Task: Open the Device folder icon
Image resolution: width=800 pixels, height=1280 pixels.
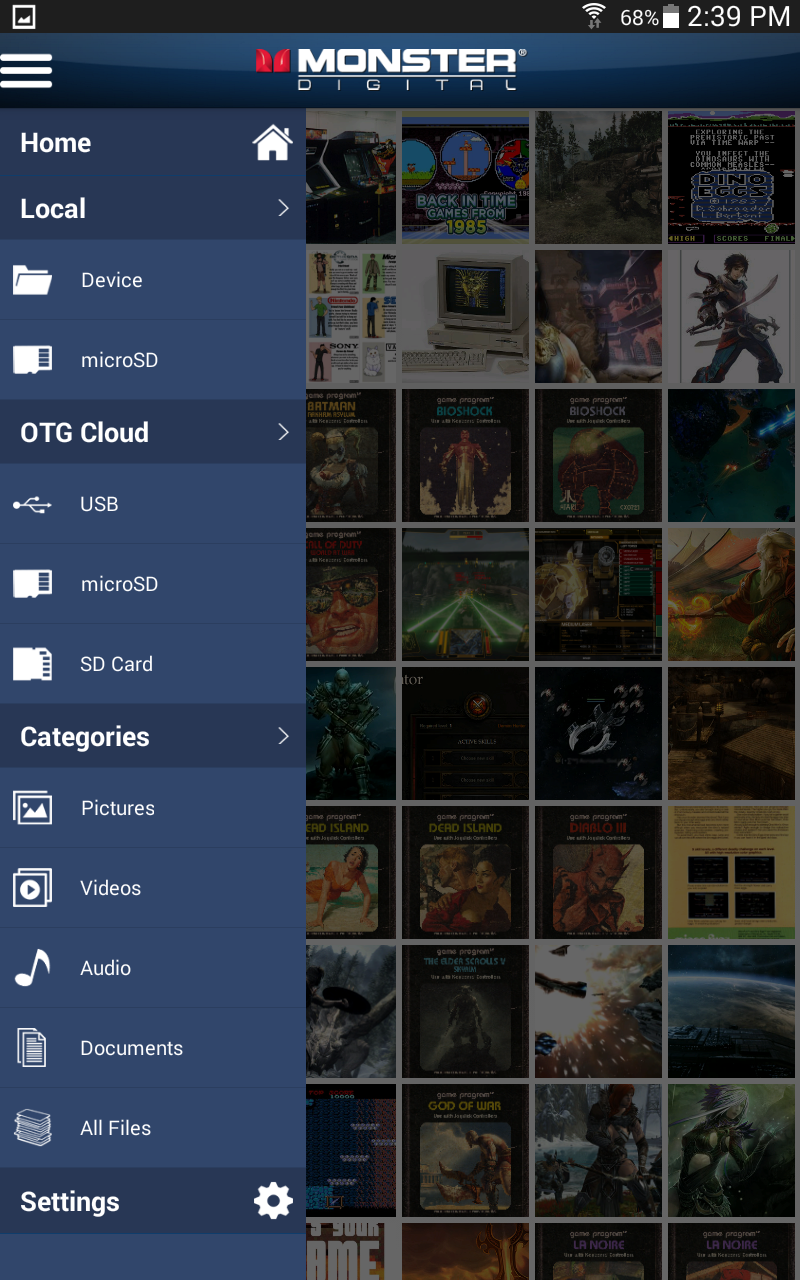Action: [x=32, y=280]
